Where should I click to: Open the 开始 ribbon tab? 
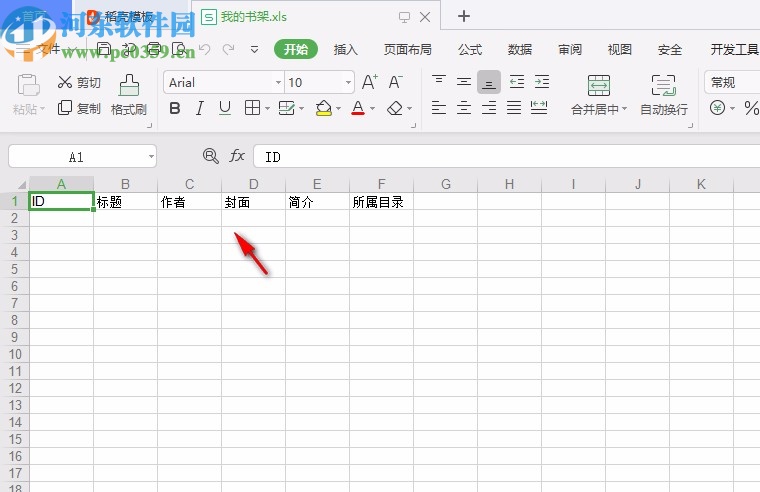click(x=296, y=49)
